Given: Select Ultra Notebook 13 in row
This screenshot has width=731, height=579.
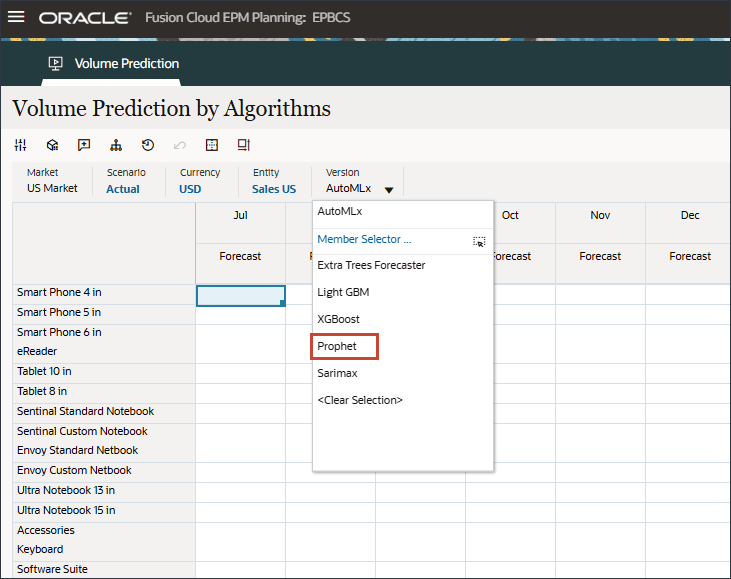Looking at the screenshot, I should [x=66, y=491].
